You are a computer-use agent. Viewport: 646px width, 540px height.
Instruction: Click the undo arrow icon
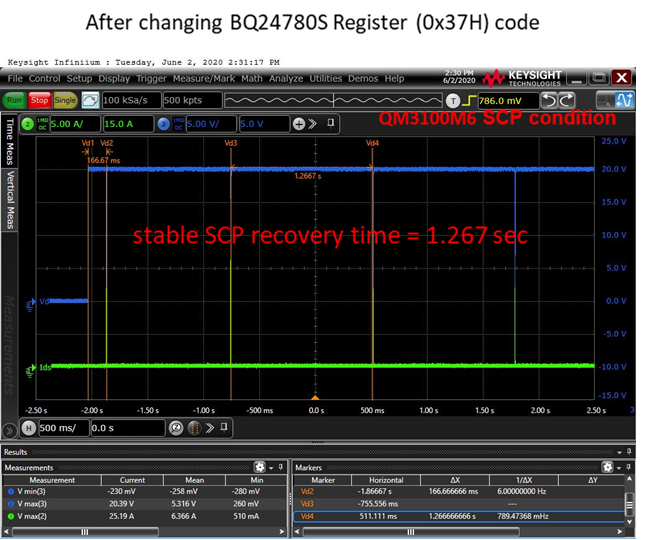point(549,101)
